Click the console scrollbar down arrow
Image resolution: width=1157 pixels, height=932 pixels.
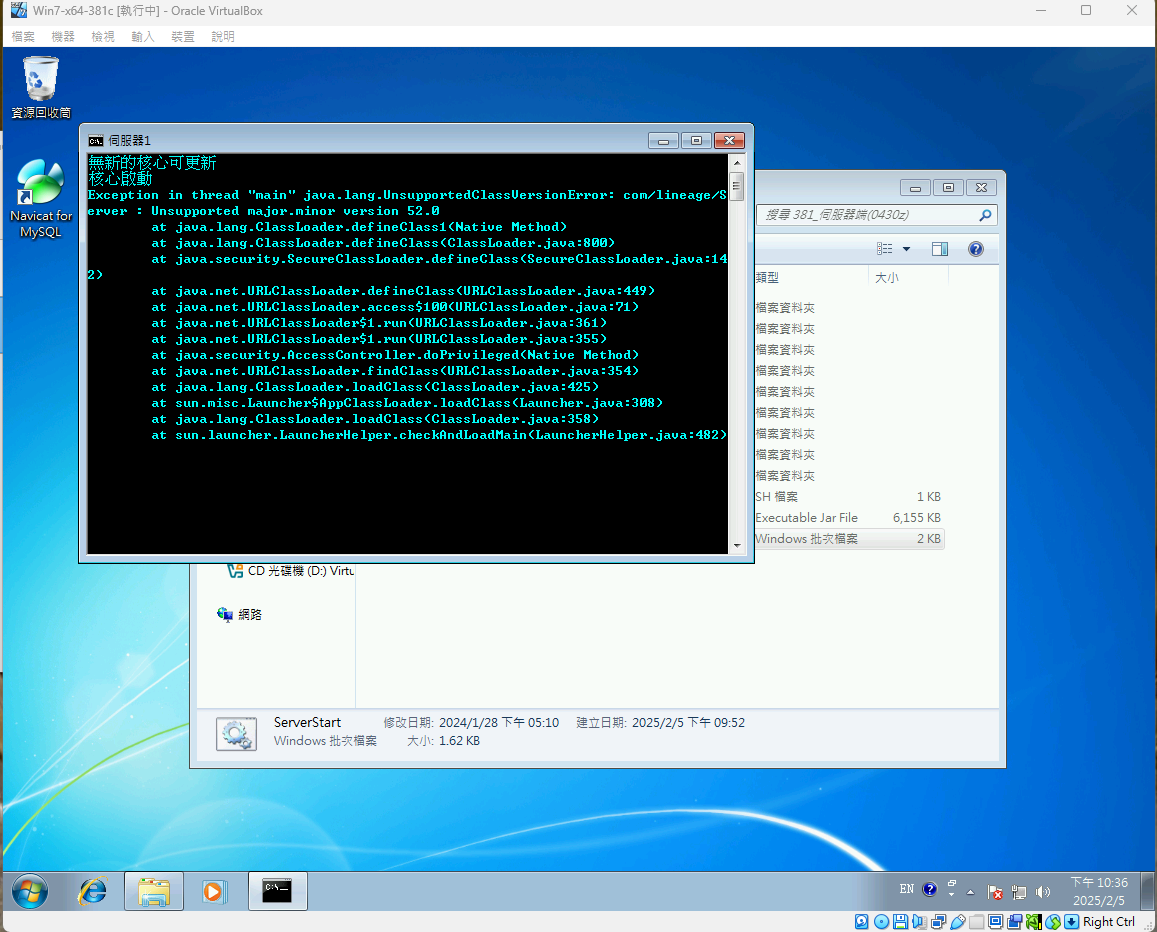coord(736,545)
